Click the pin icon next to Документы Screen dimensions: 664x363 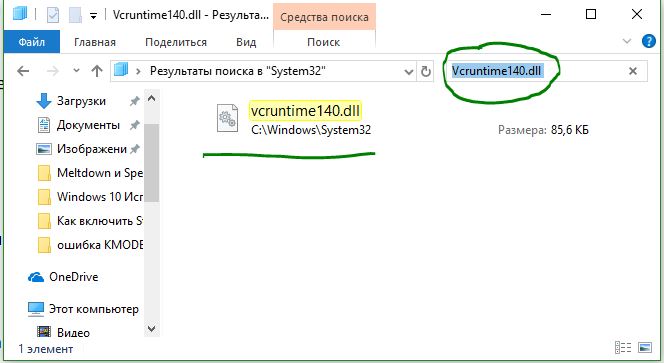[x=135, y=125]
